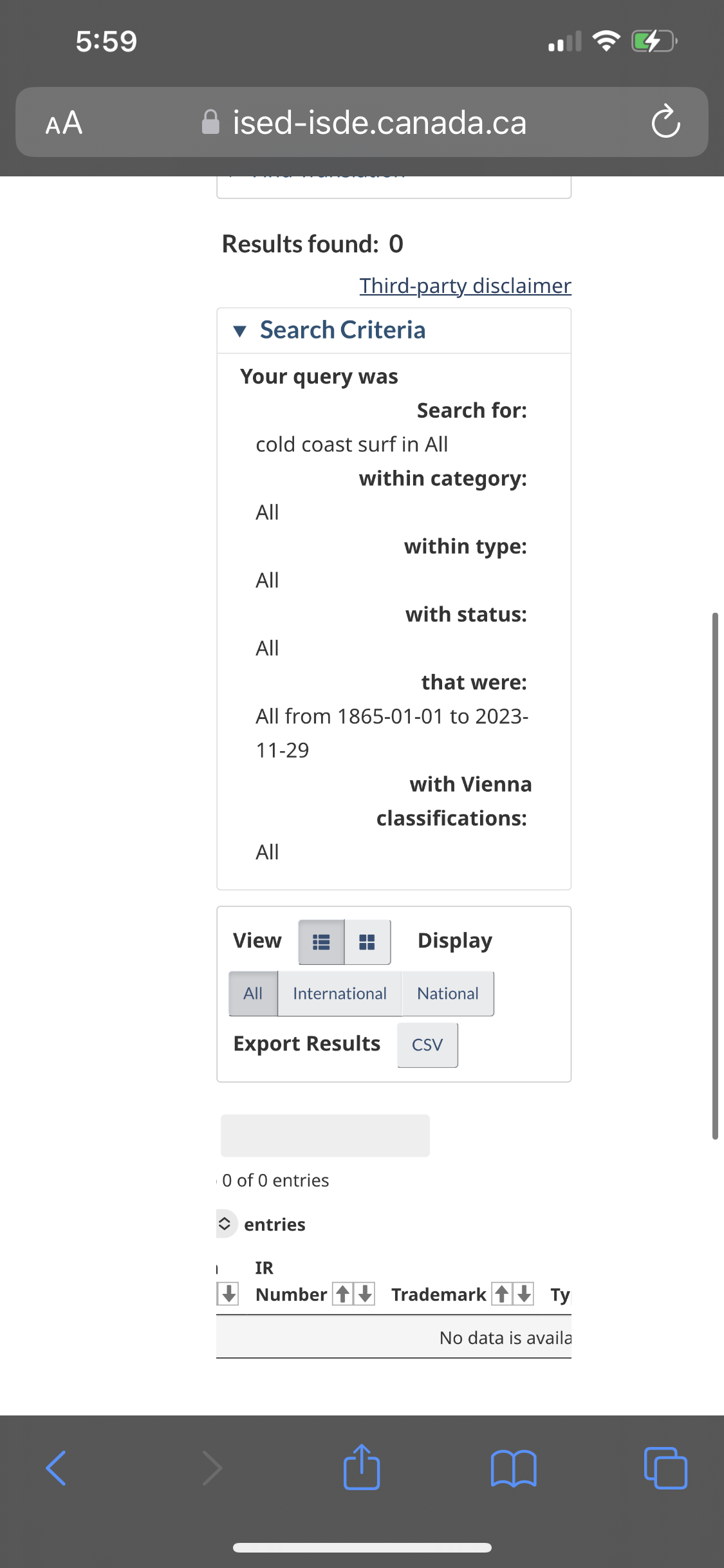Show All trademarks display filter
This screenshot has width=724, height=1568.
click(253, 993)
